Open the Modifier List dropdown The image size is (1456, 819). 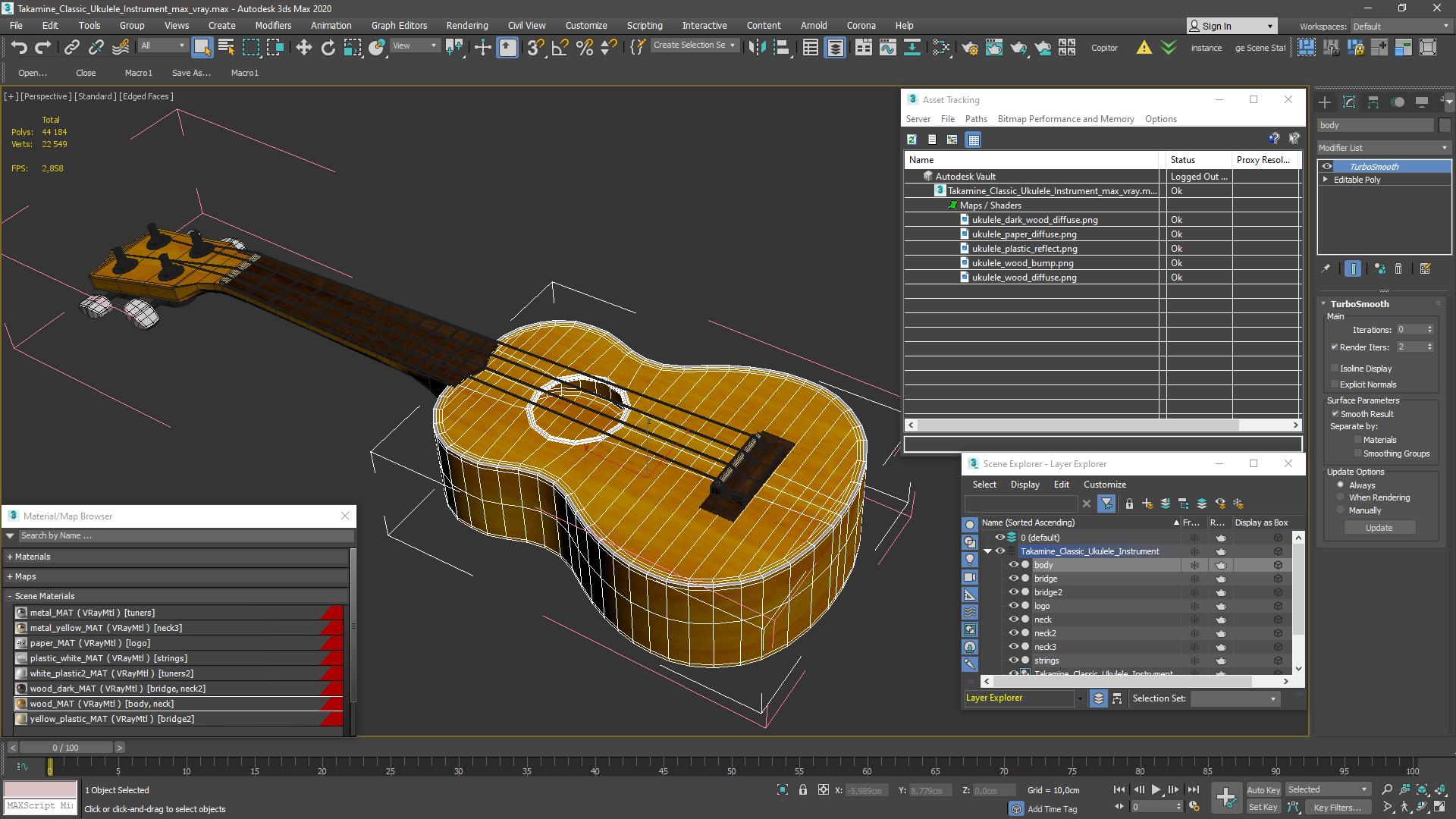click(x=1383, y=148)
